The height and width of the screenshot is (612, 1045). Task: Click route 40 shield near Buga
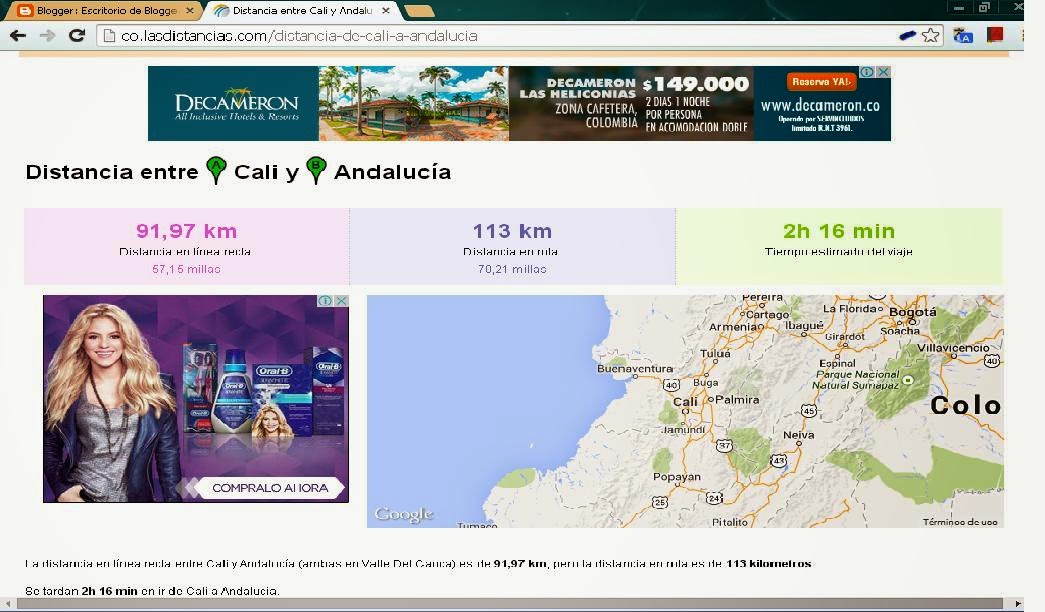pyautogui.click(x=671, y=385)
